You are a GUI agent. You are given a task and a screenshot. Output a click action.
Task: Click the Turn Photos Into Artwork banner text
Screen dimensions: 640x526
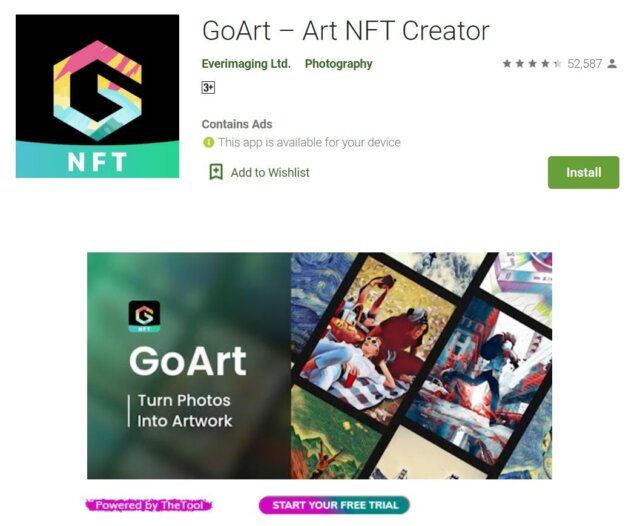[184, 411]
